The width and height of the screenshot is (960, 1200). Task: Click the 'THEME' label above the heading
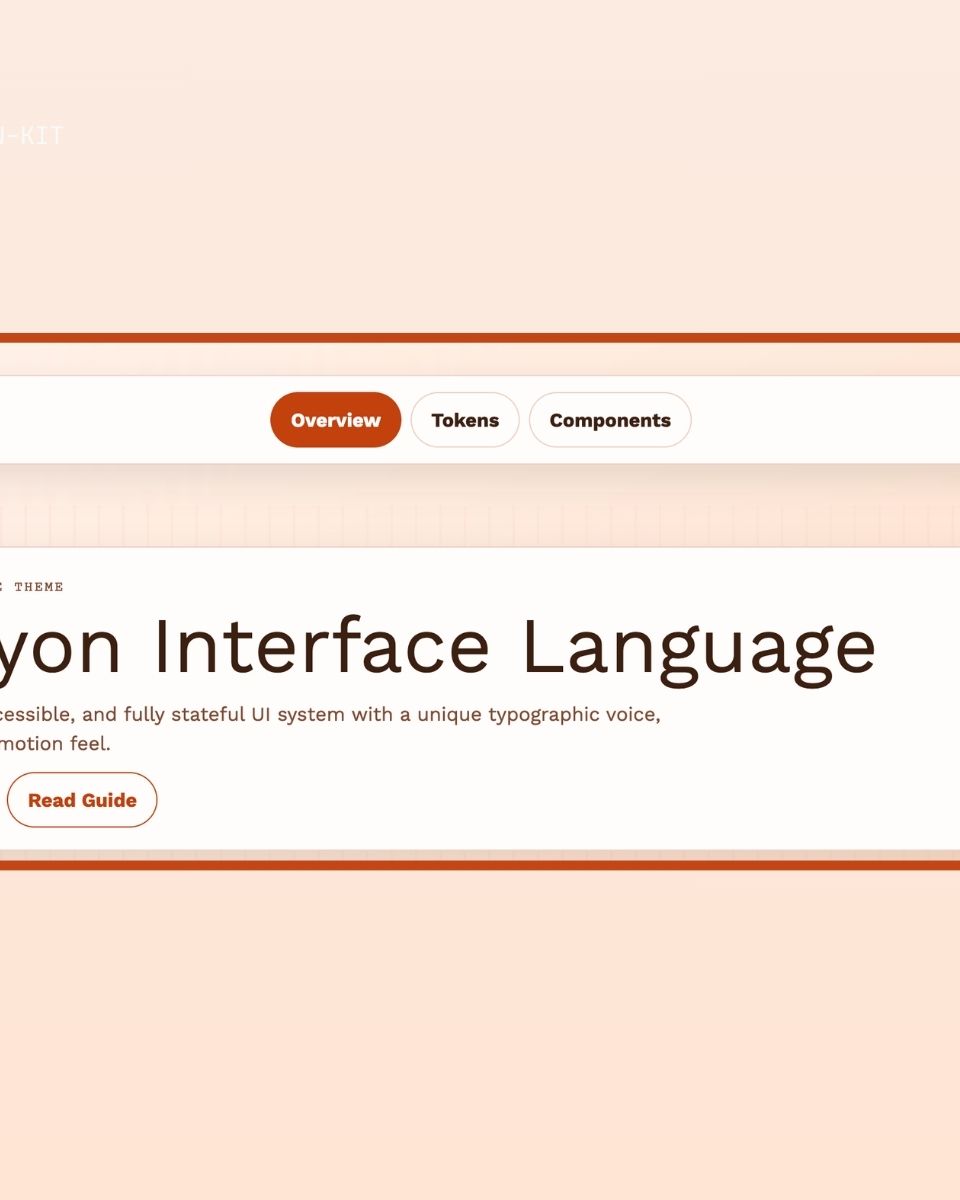[39, 587]
